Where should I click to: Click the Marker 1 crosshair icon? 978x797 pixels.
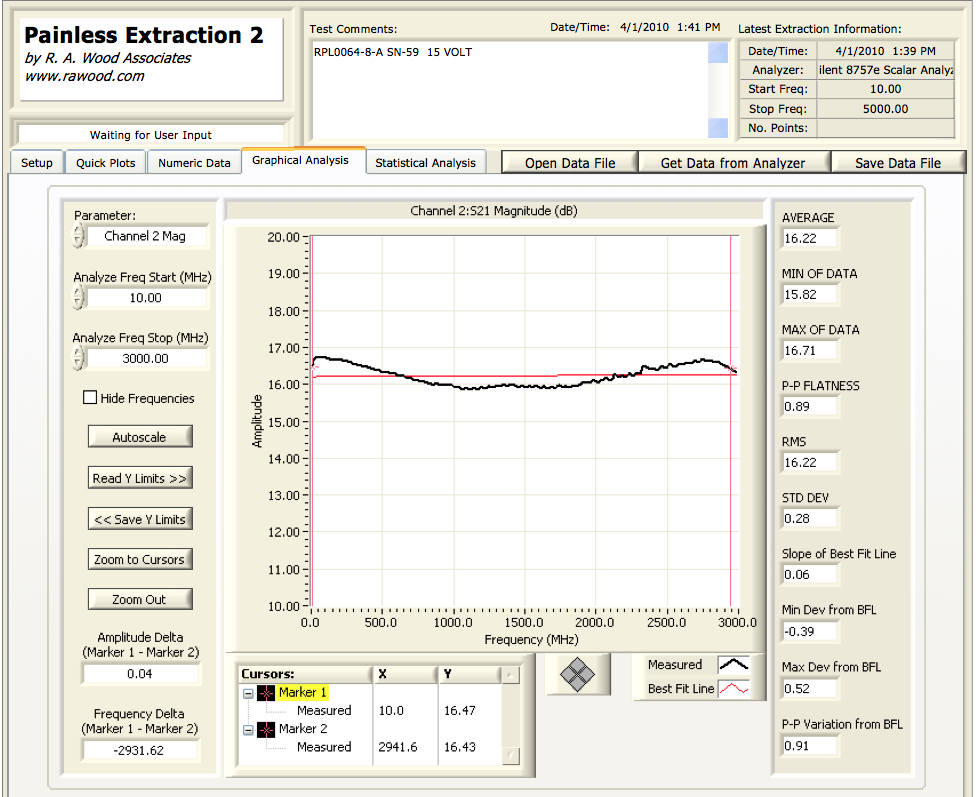[266, 693]
